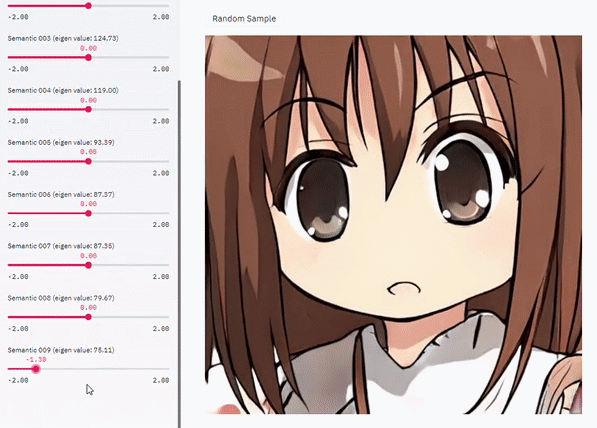Click the Semantic 006 eigen value label
The width and height of the screenshot is (597, 428).
61,194
